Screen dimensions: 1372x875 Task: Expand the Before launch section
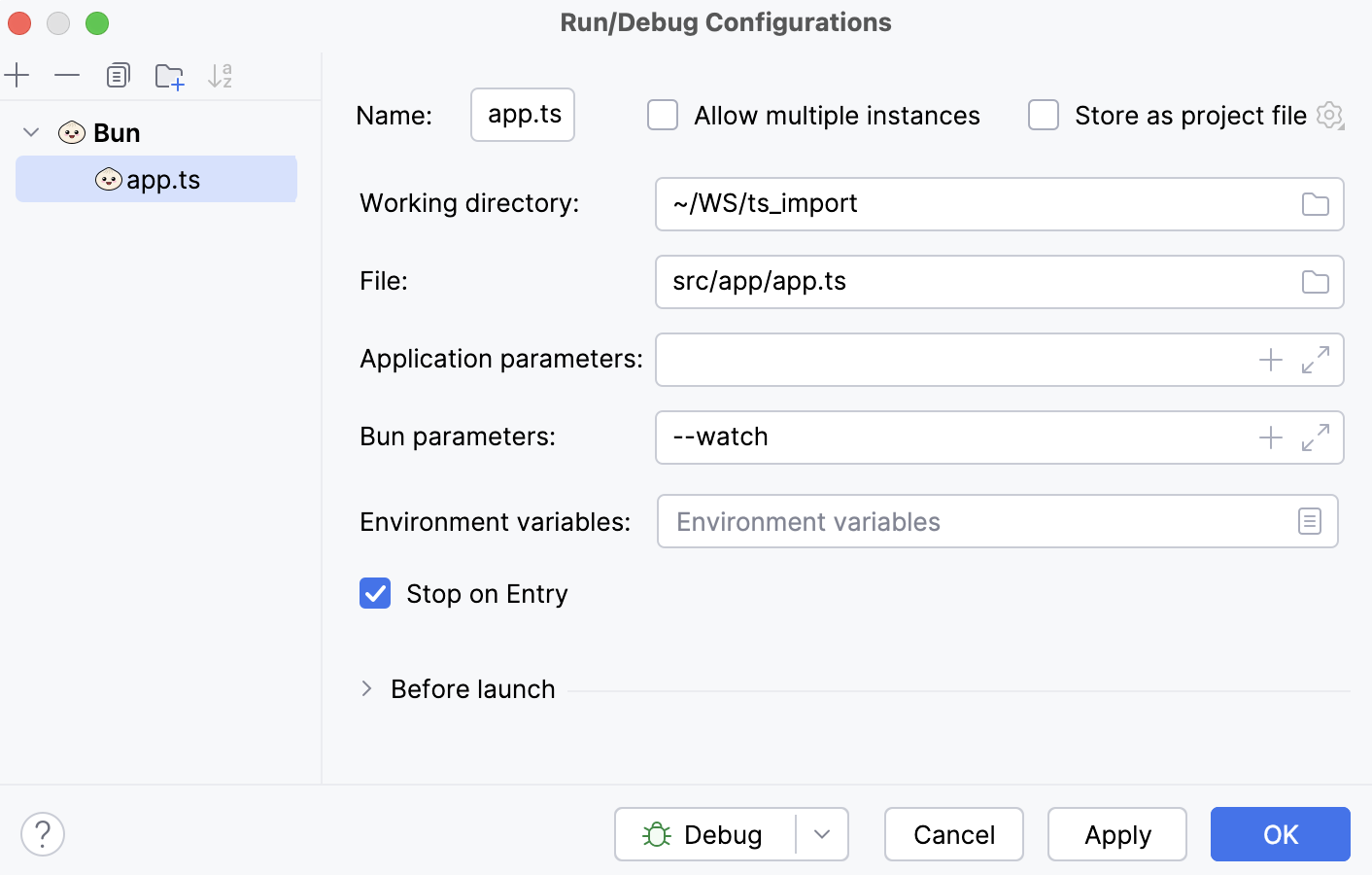366,688
